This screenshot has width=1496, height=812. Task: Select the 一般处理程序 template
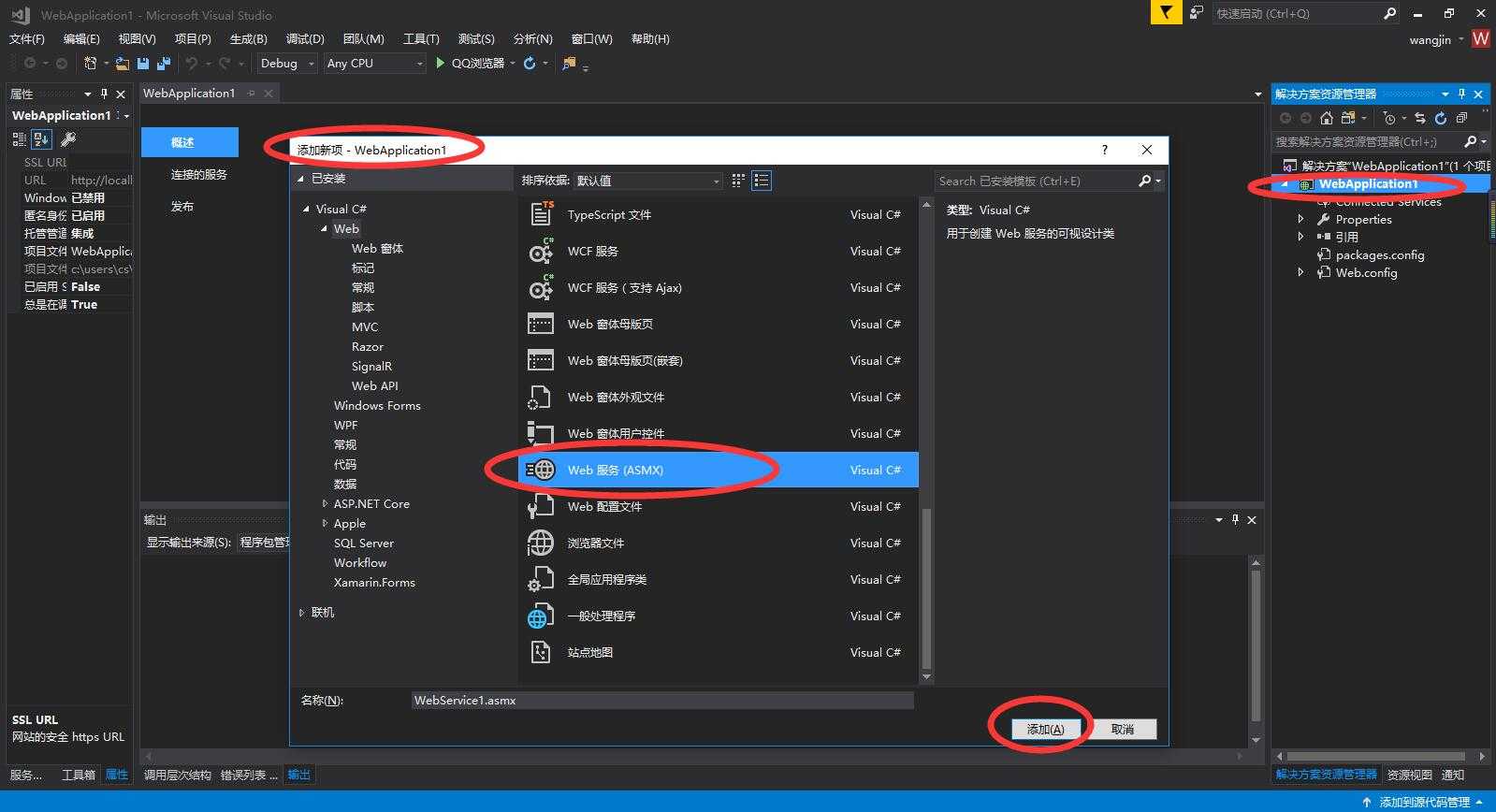(x=718, y=616)
